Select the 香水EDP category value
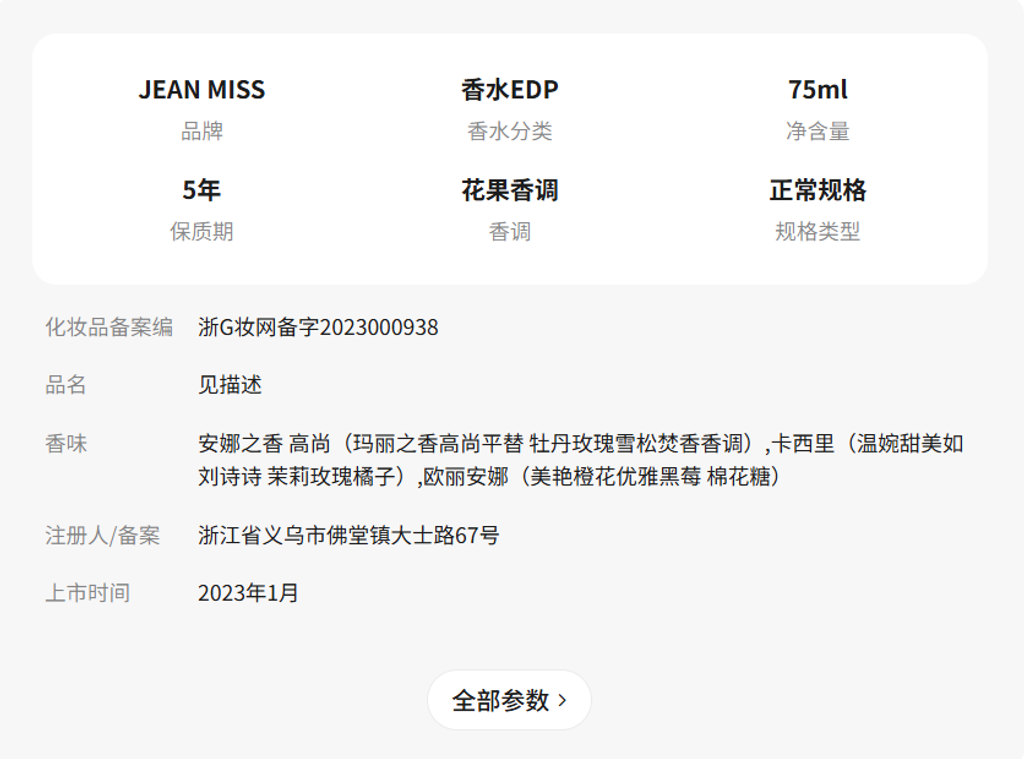This screenshot has width=1024, height=759. point(510,90)
